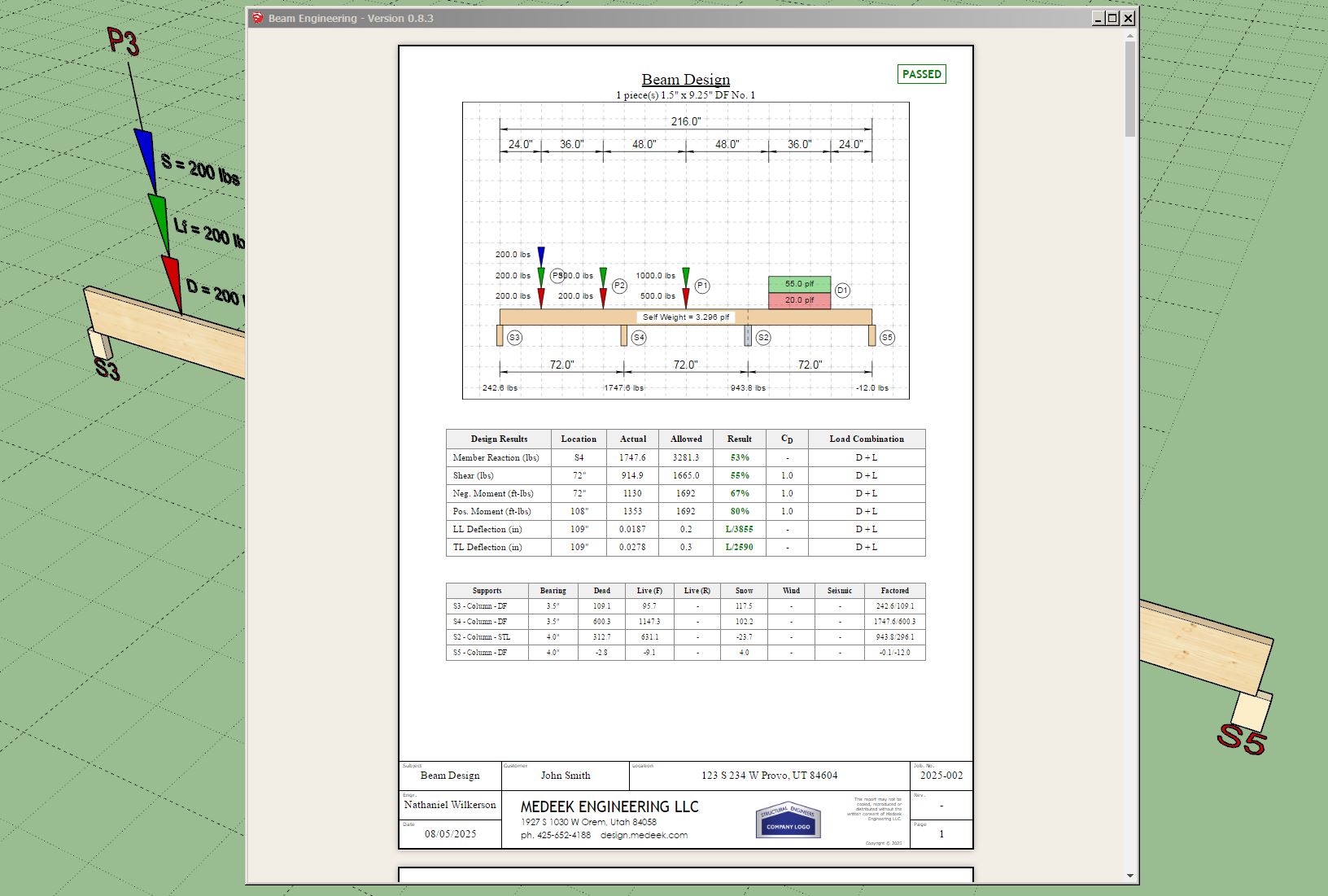1328x896 pixels.
Task: Click the P2 load marker circle
Action: [x=619, y=286]
